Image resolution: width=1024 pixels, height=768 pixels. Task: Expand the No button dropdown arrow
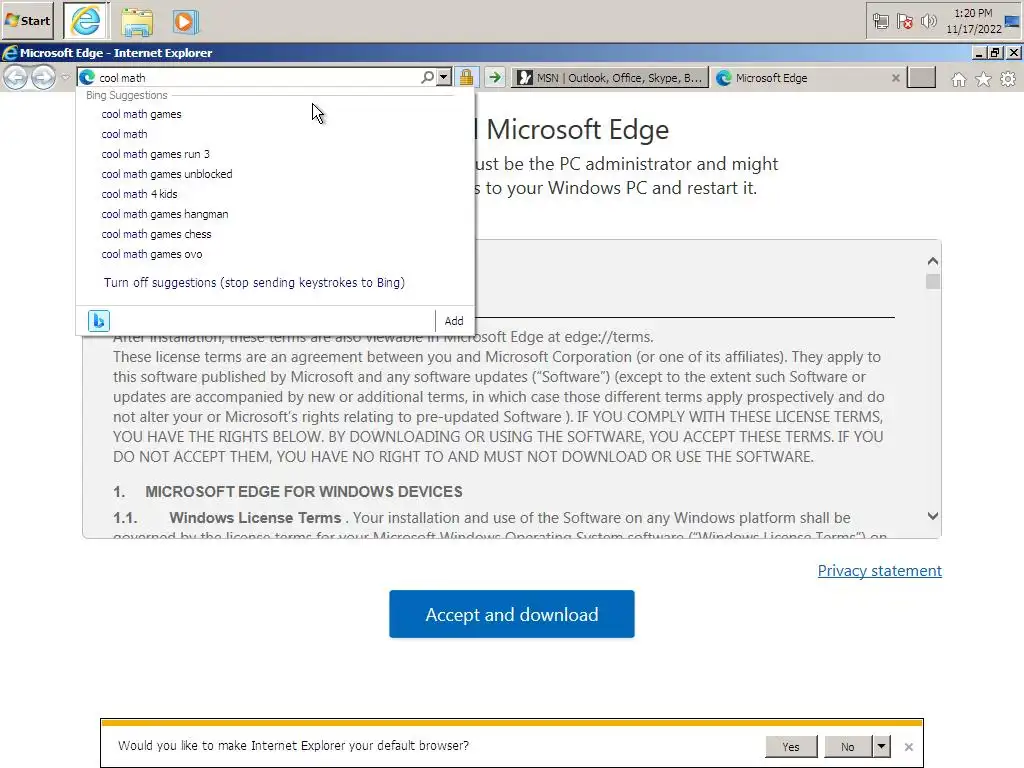click(x=881, y=746)
